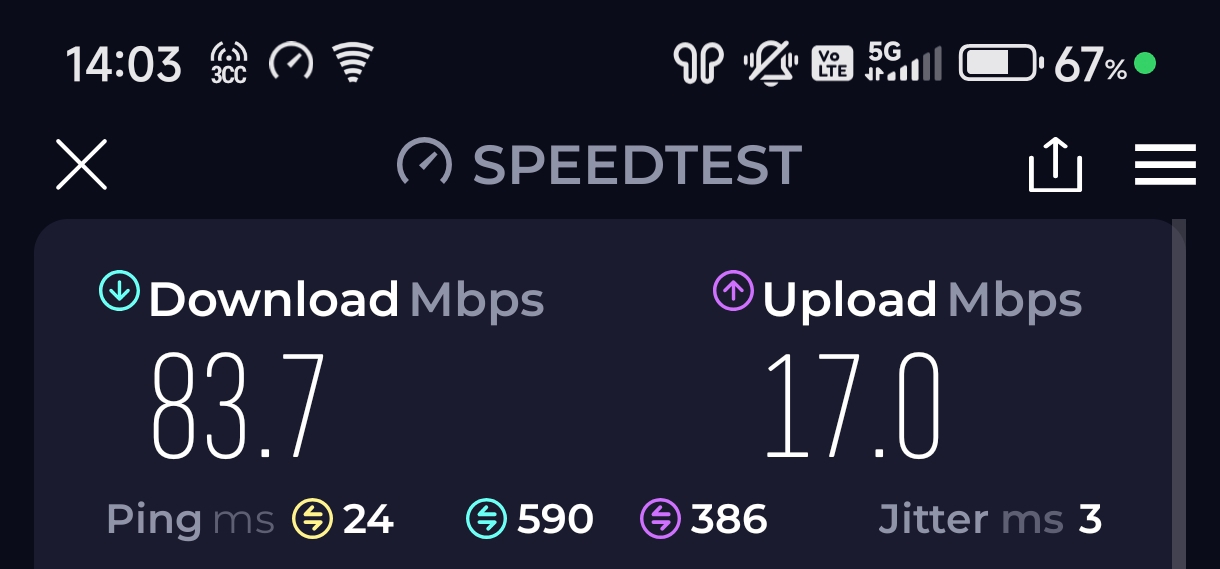This screenshot has width=1220, height=569.
Task: Tap the purple upload latency icon
Action: 659,519
